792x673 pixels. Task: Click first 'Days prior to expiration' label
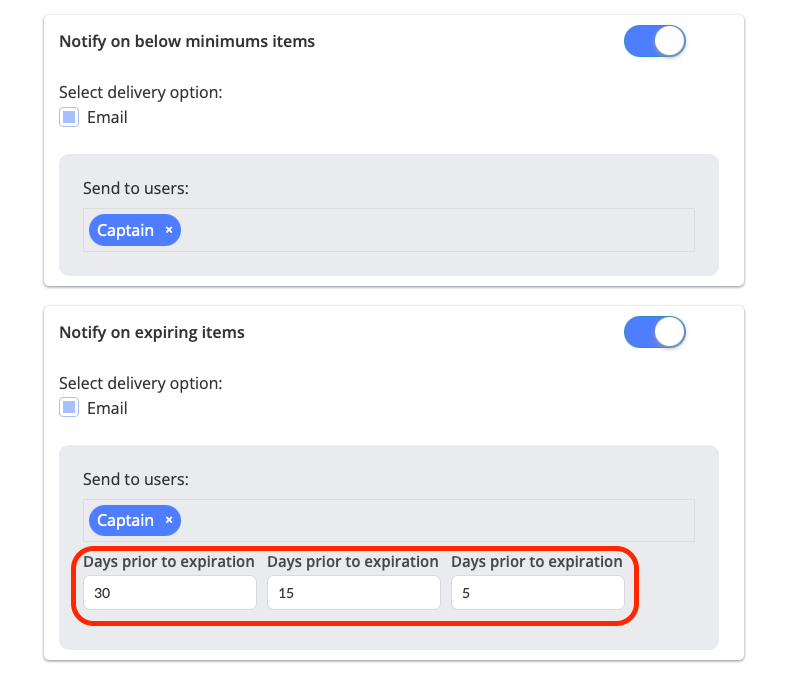point(169,562)
